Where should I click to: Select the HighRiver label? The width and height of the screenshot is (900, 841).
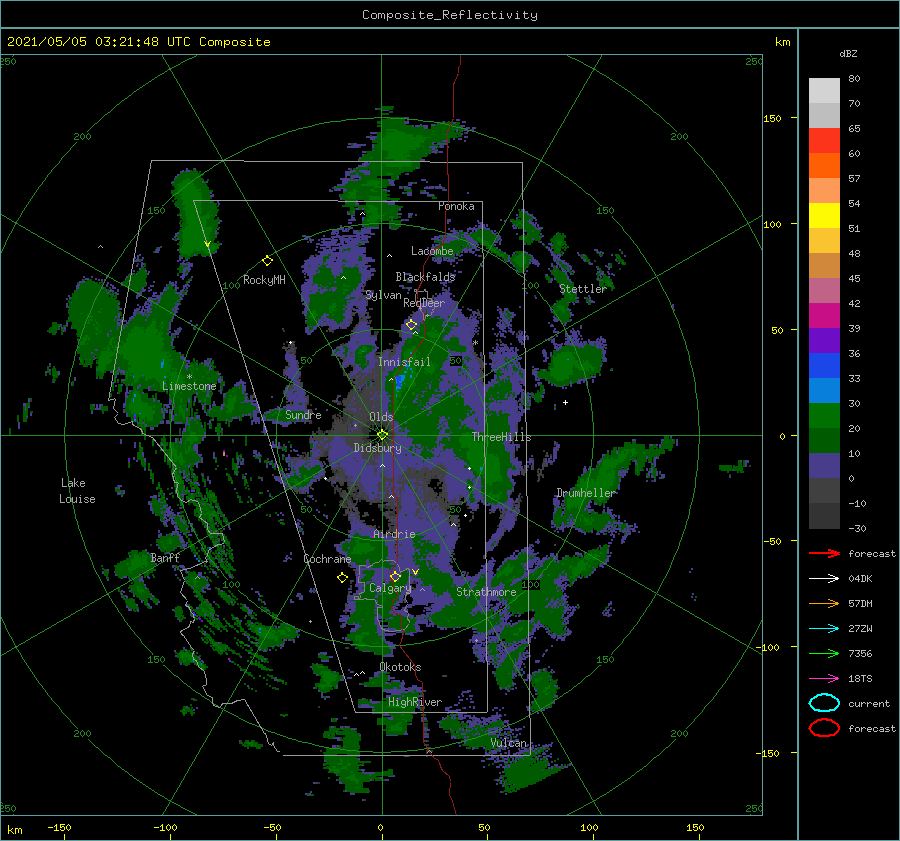415,702
